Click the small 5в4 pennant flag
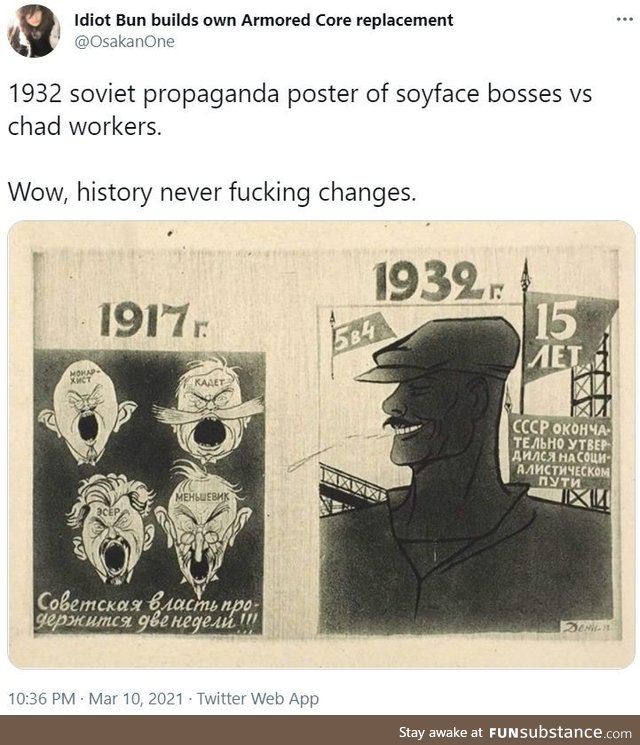Screen dimensions: 640x745 tap(360, 333)
